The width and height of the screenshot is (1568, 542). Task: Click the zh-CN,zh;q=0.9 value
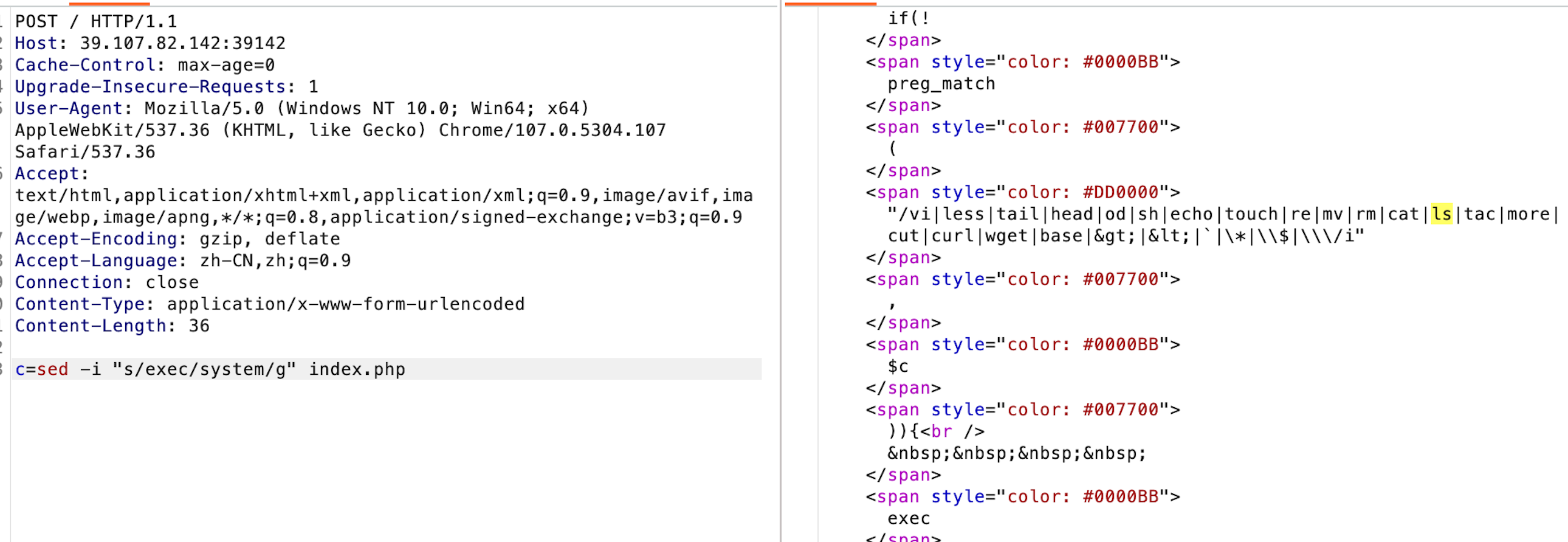[x=275, y=261]
